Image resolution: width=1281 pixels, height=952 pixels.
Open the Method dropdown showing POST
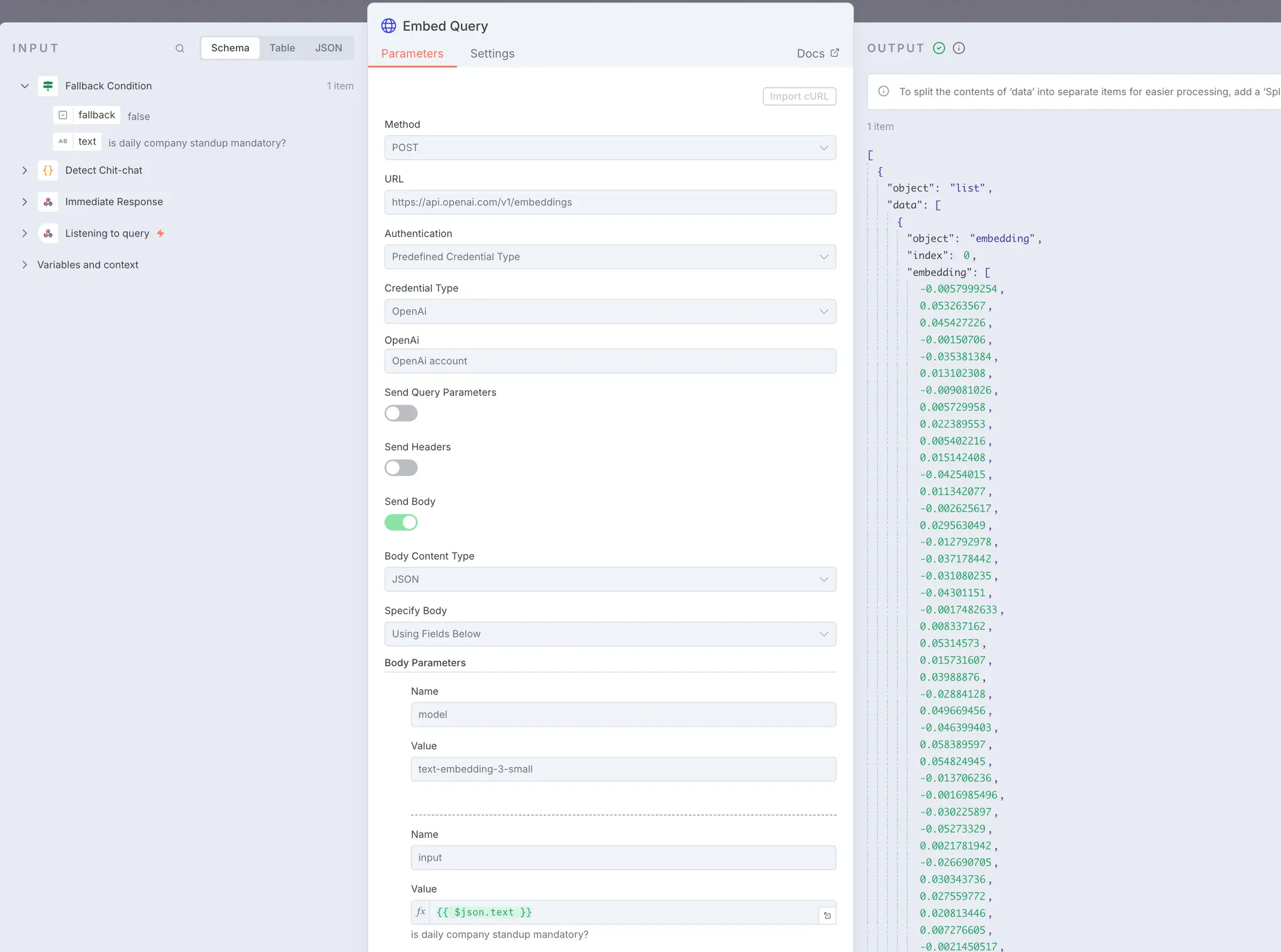(610, 148)
